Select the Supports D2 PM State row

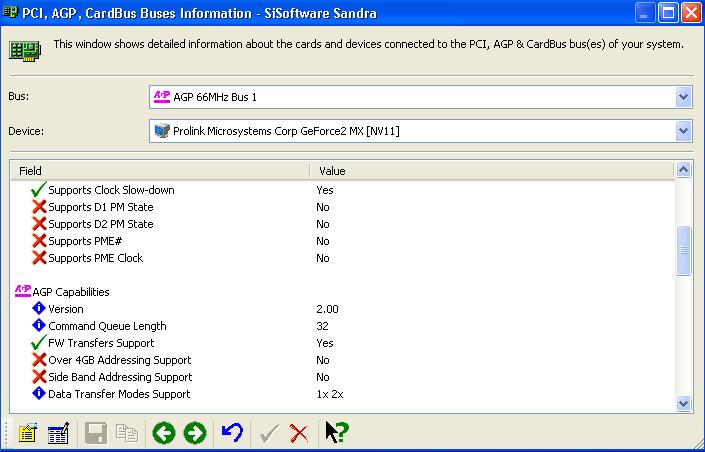(x=342, y=224)
